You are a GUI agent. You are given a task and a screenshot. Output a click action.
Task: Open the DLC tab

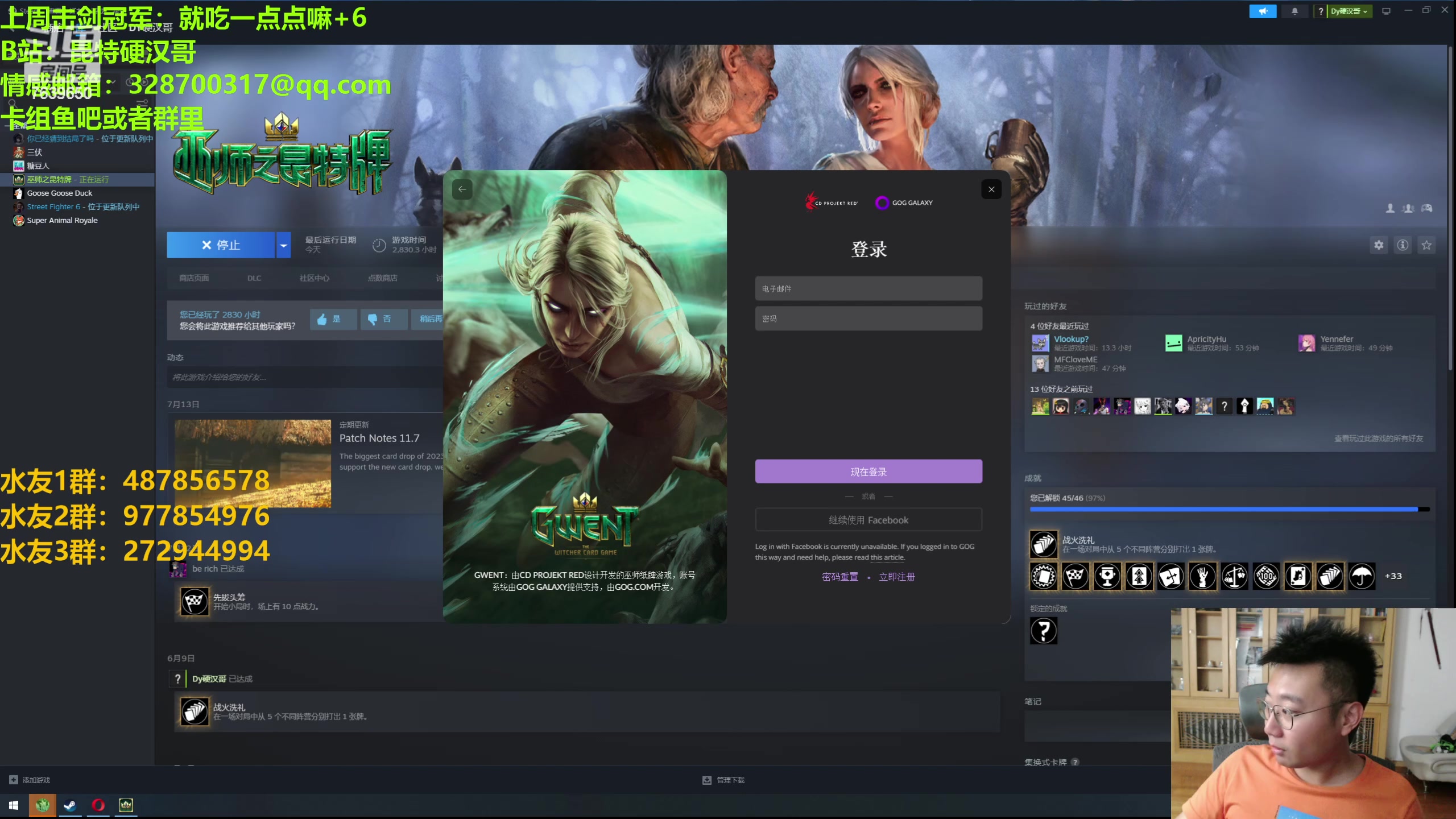pyautogui.click(x=254, y=278)
